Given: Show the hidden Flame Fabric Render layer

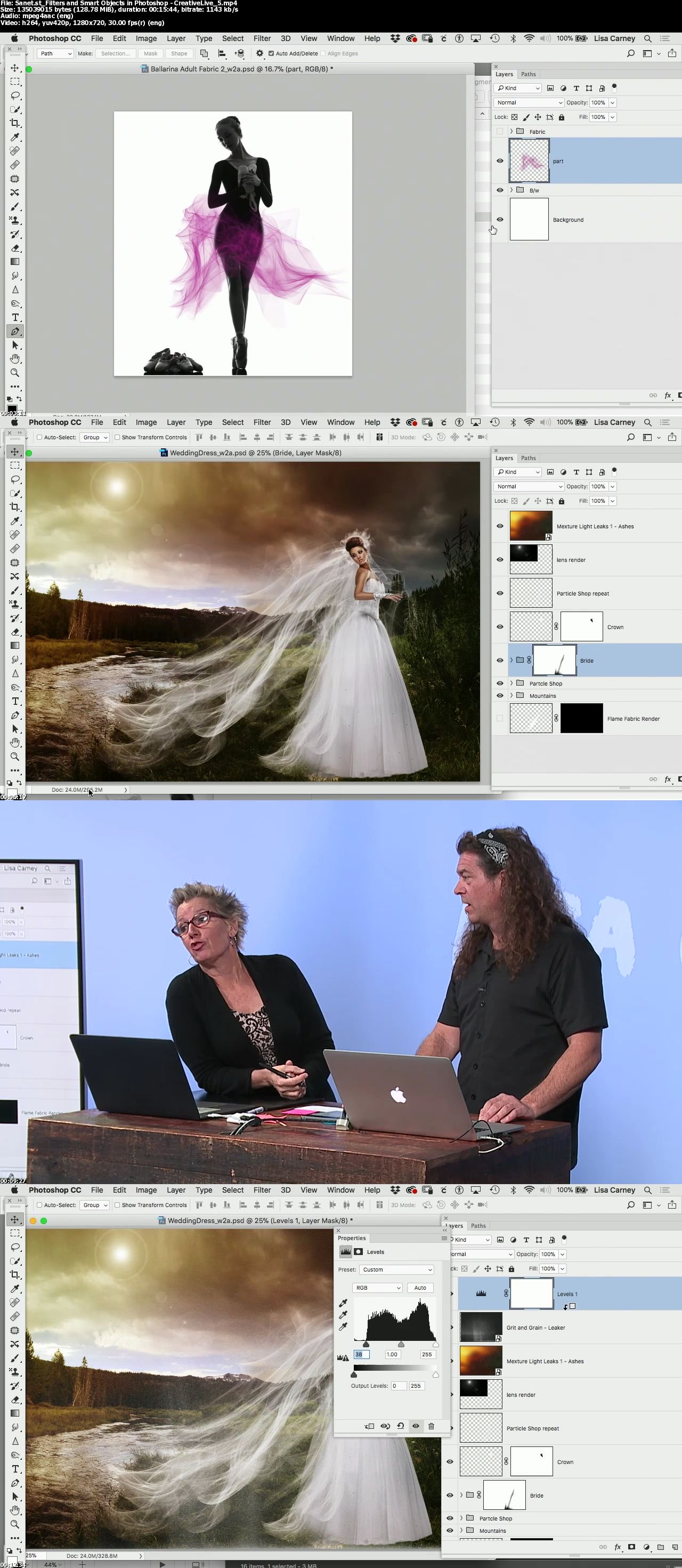Looking at the screenshot, I should point(500,718).
